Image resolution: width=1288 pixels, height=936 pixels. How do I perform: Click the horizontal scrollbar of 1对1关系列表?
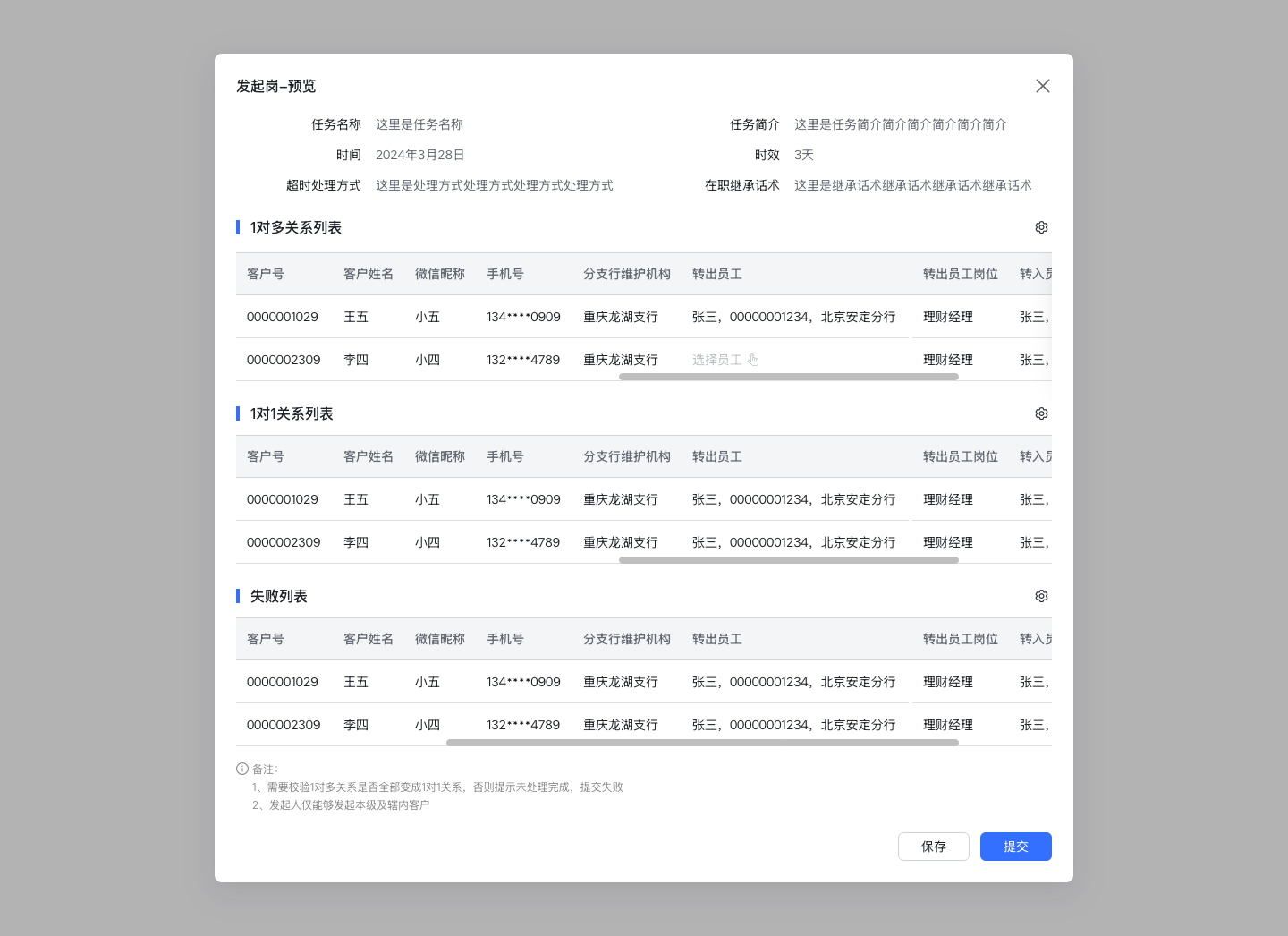pyautogui.click(x=789, y=559)
